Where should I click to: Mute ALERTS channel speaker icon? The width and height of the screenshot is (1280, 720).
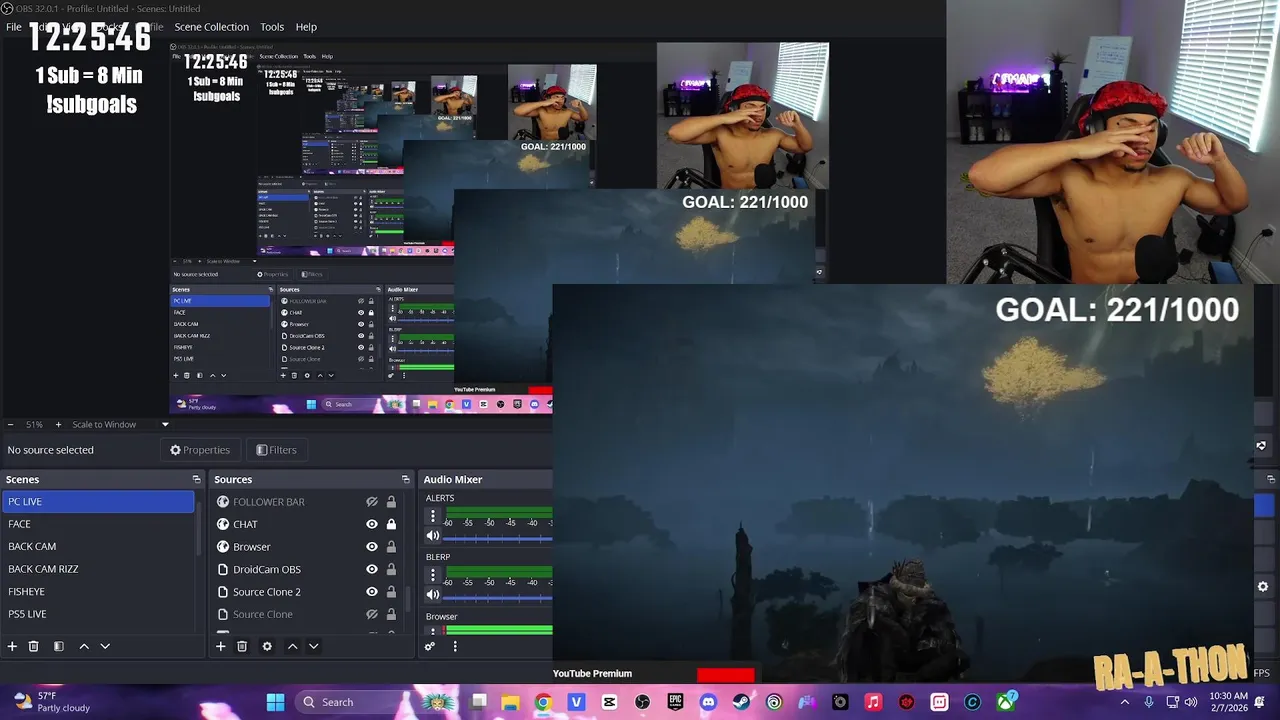433,536
